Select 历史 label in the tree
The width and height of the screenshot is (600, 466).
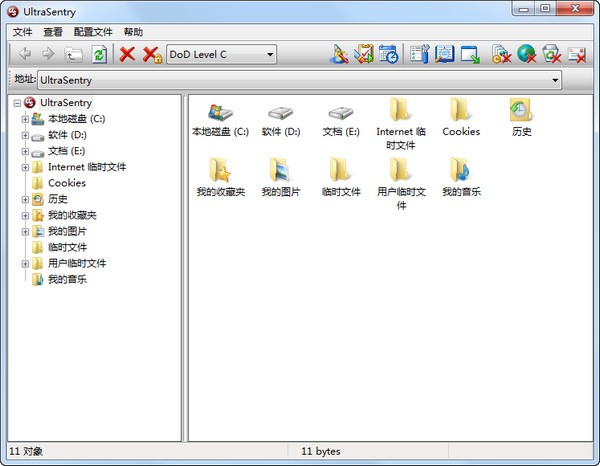(58, 199)
